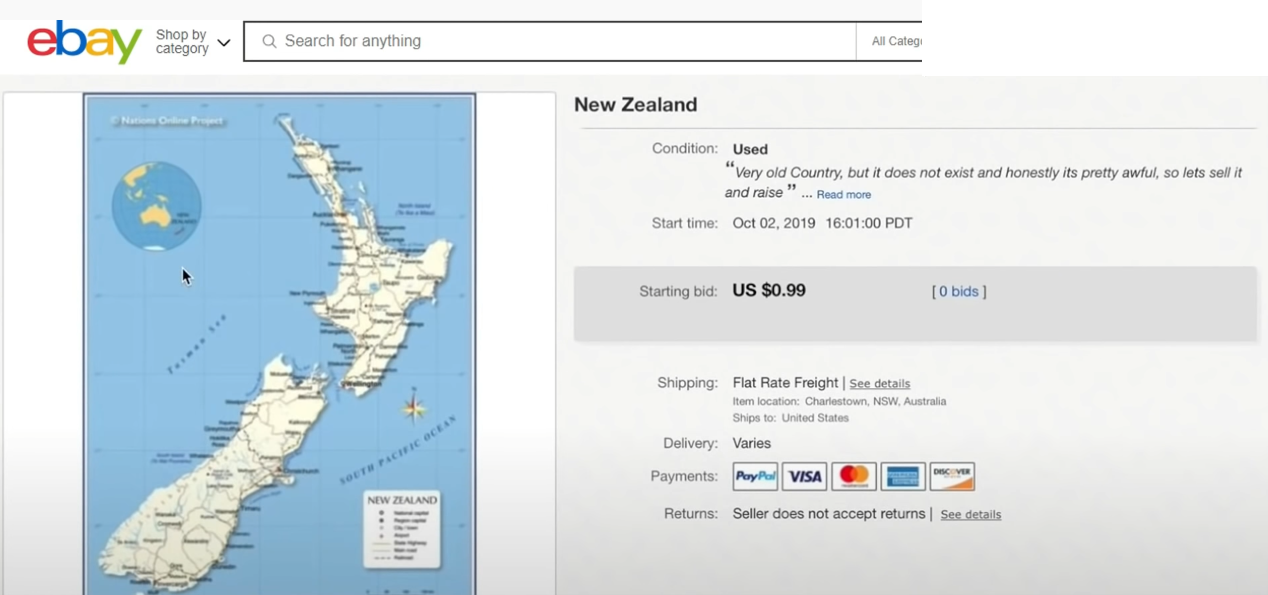Click the globe inset on the map
The height and width of the screenshot is (595, 1268).
pos(156,207)
